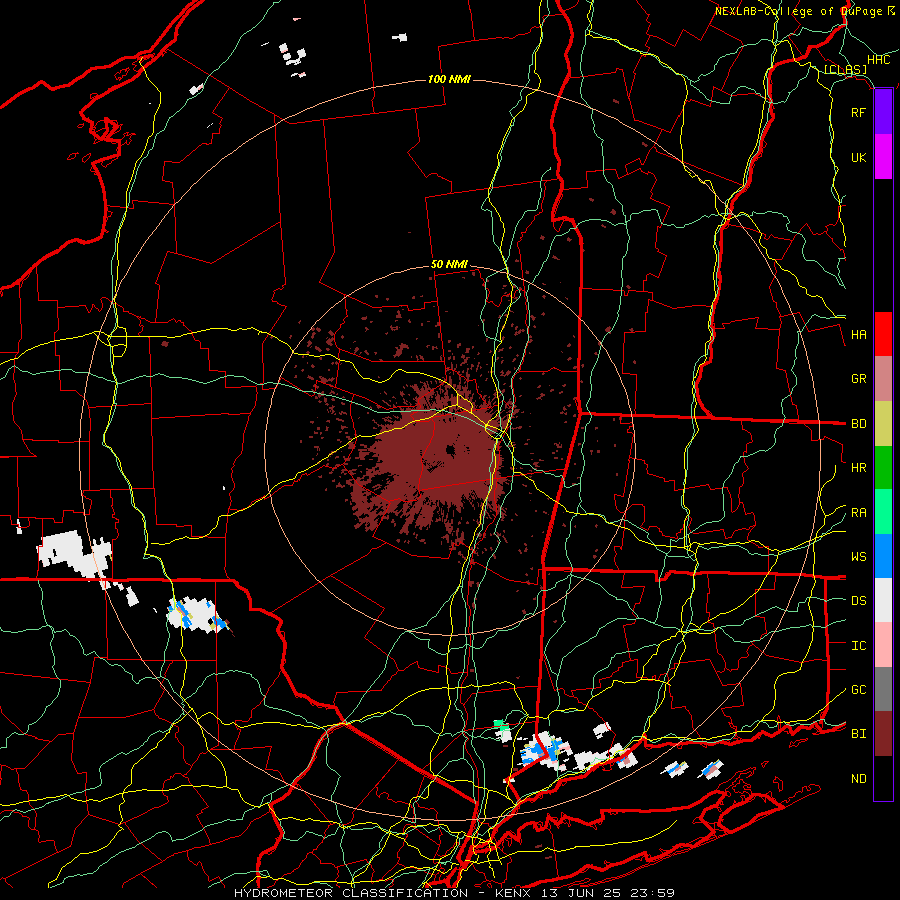Screen dimensions: 900x900
Task: Click the [CLAS] units label
Action: tap(845, 69)
